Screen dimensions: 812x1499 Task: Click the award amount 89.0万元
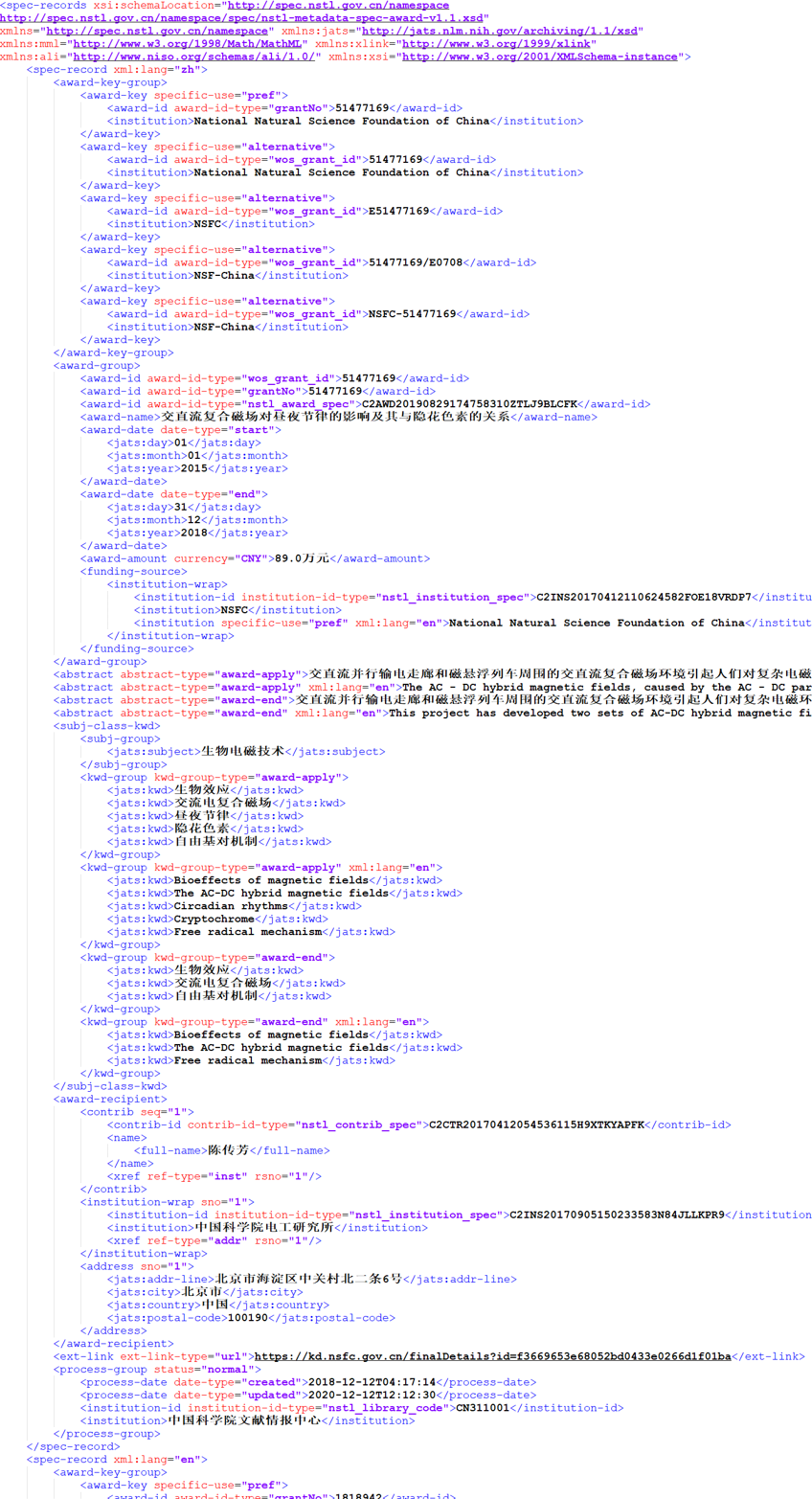301,558
